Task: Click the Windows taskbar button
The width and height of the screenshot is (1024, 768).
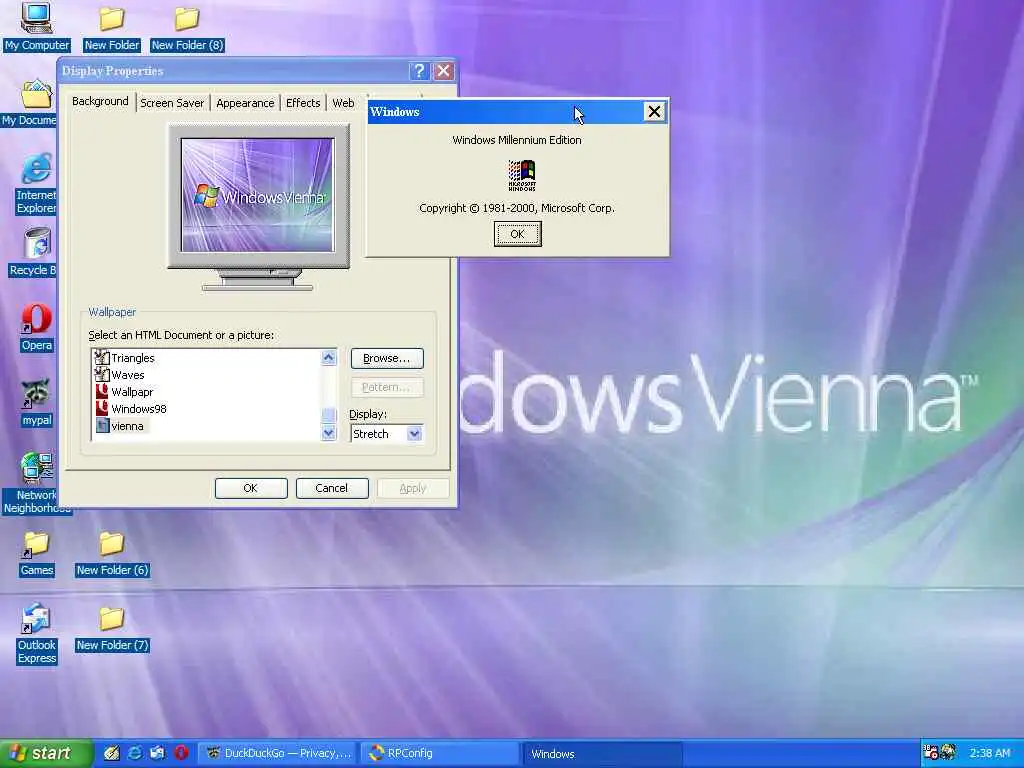Action: (603, 753)
